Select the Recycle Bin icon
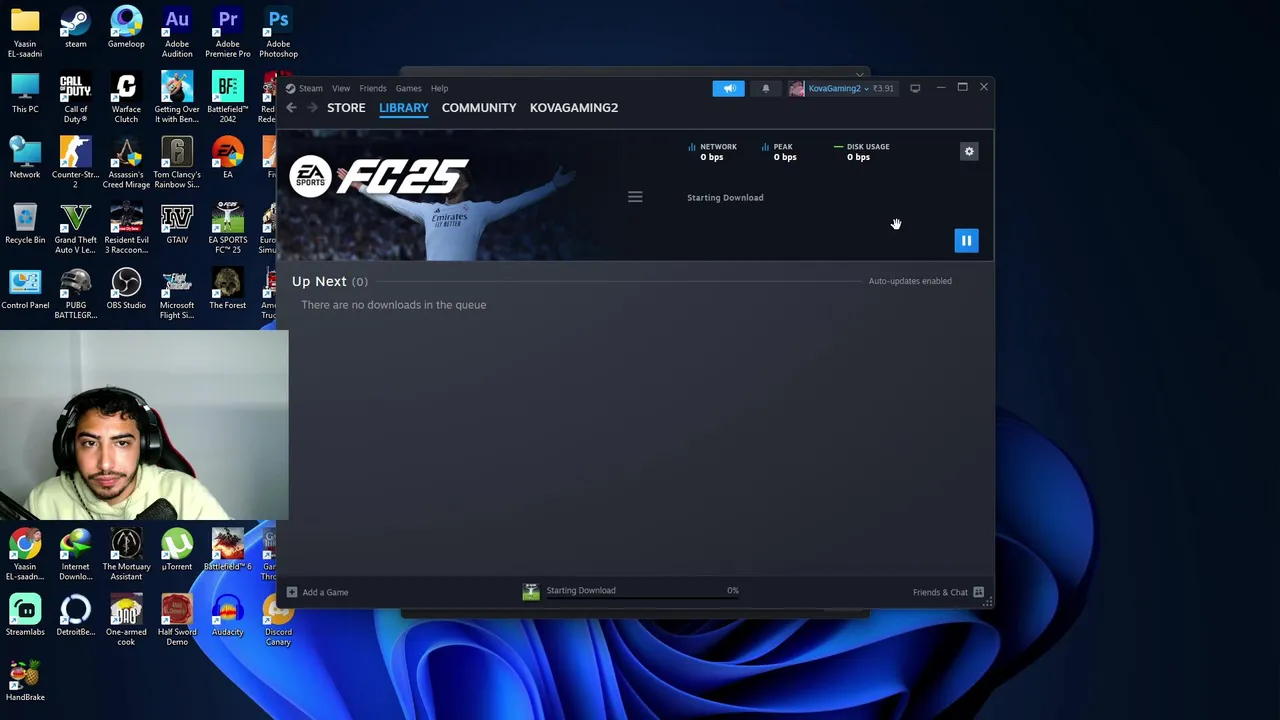The height and width of the screenshot is (720, 1280). click(x=25, y=223)
